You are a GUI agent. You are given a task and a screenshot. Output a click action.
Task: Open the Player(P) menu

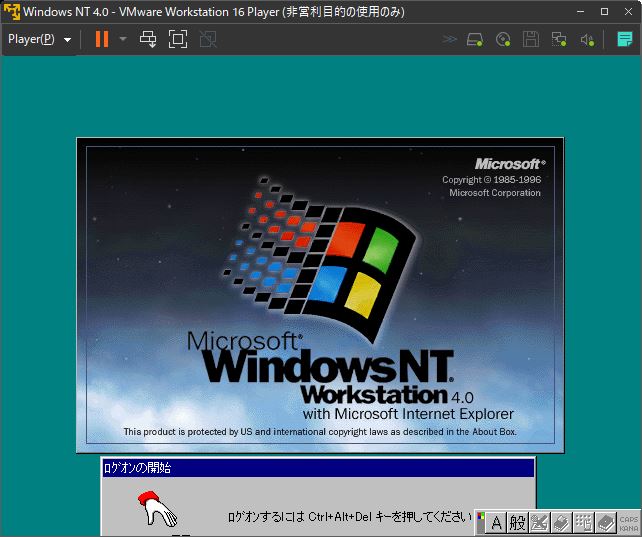39,39
